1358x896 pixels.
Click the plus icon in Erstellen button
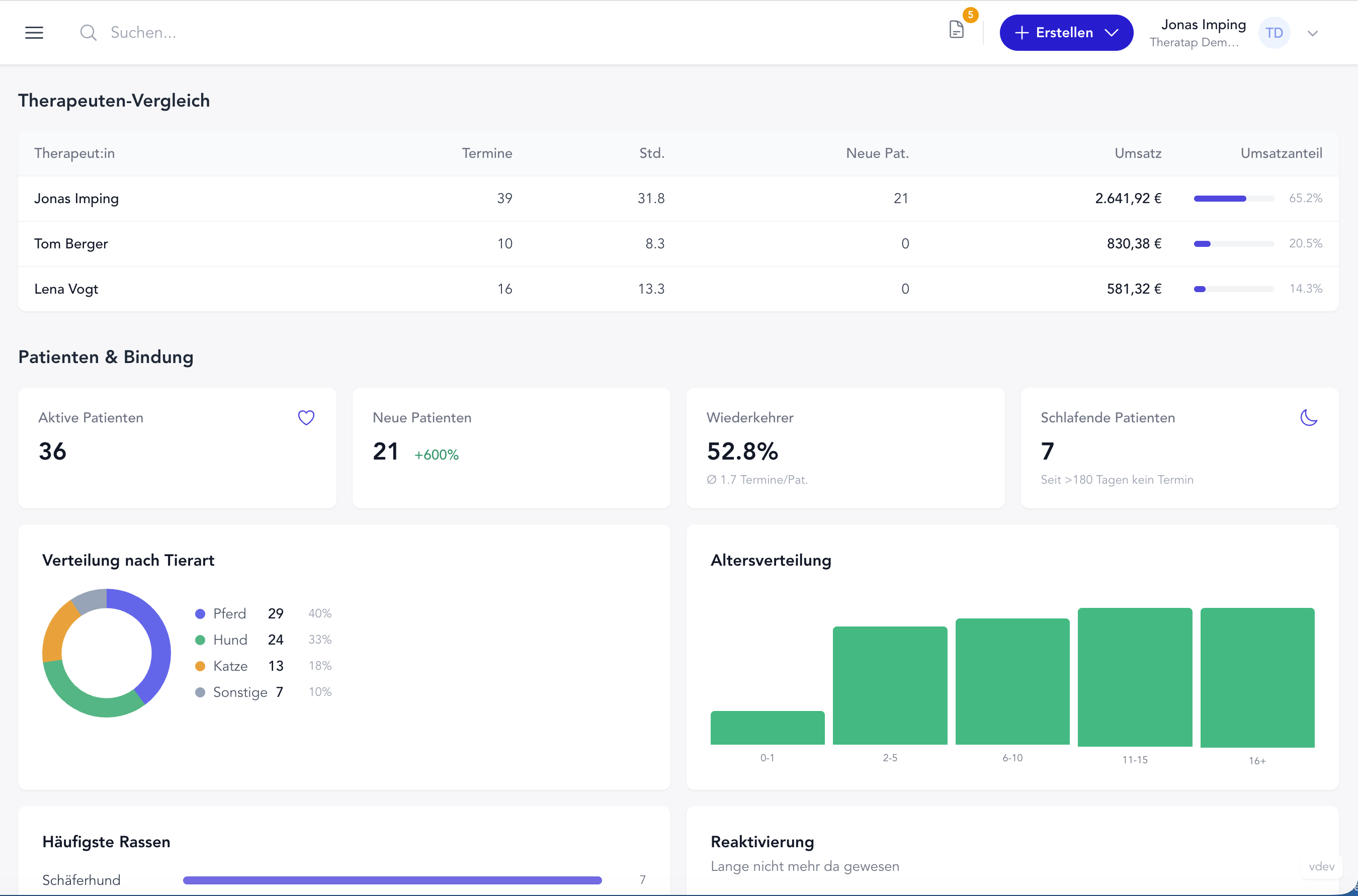(x=1022, y=33)
